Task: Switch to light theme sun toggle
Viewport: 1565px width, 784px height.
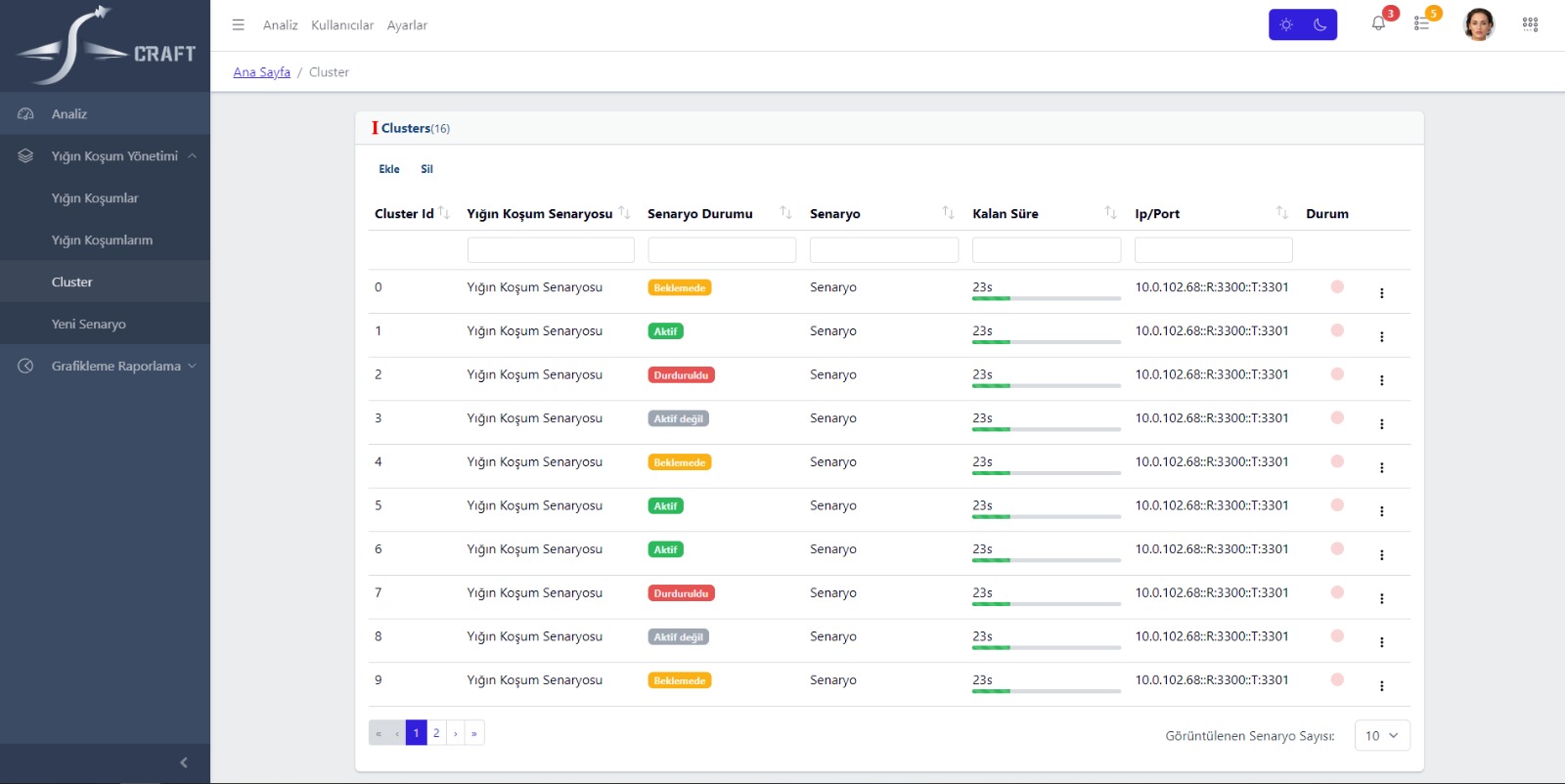Action: pos(1286,24)
